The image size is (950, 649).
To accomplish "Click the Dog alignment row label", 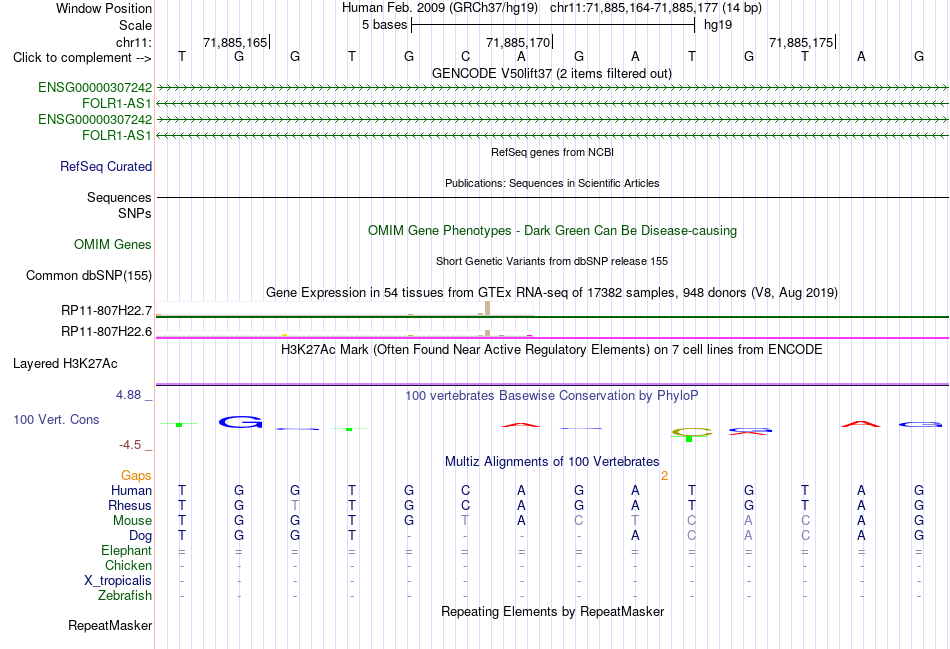I will pos(140,536).
